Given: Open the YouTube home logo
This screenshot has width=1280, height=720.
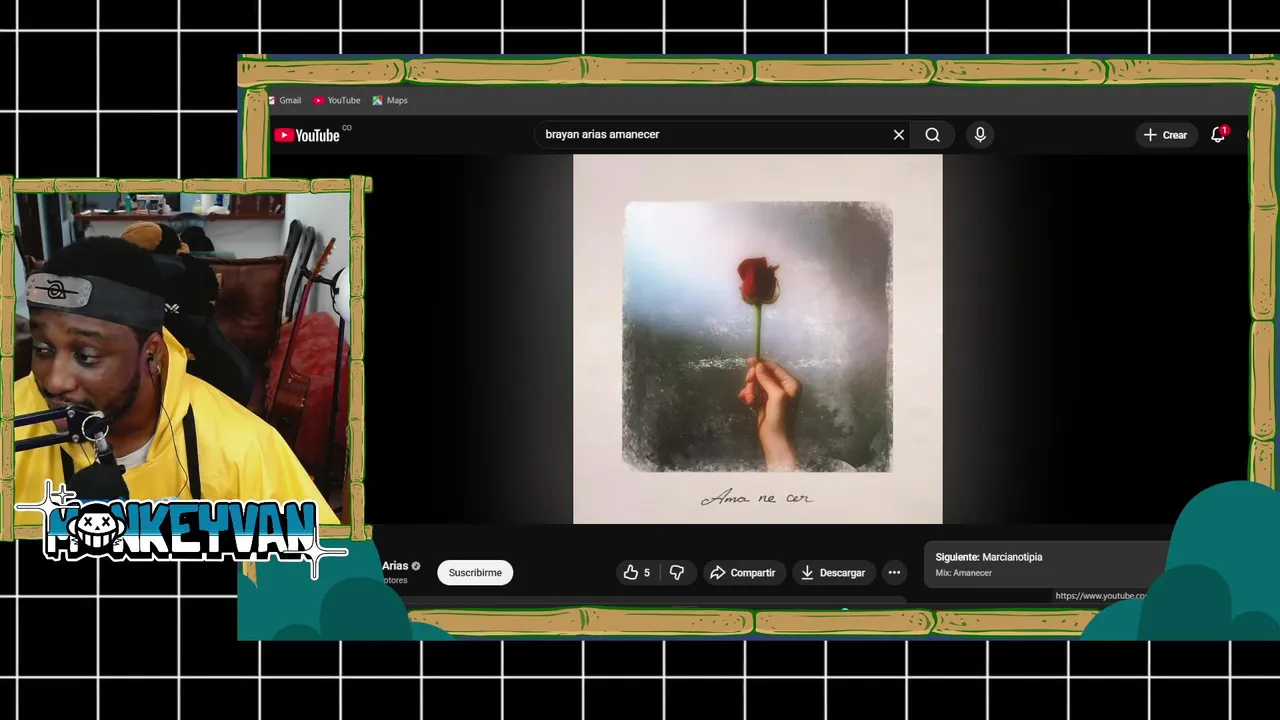Looking at the screenshot, I should tap(307, 135).
